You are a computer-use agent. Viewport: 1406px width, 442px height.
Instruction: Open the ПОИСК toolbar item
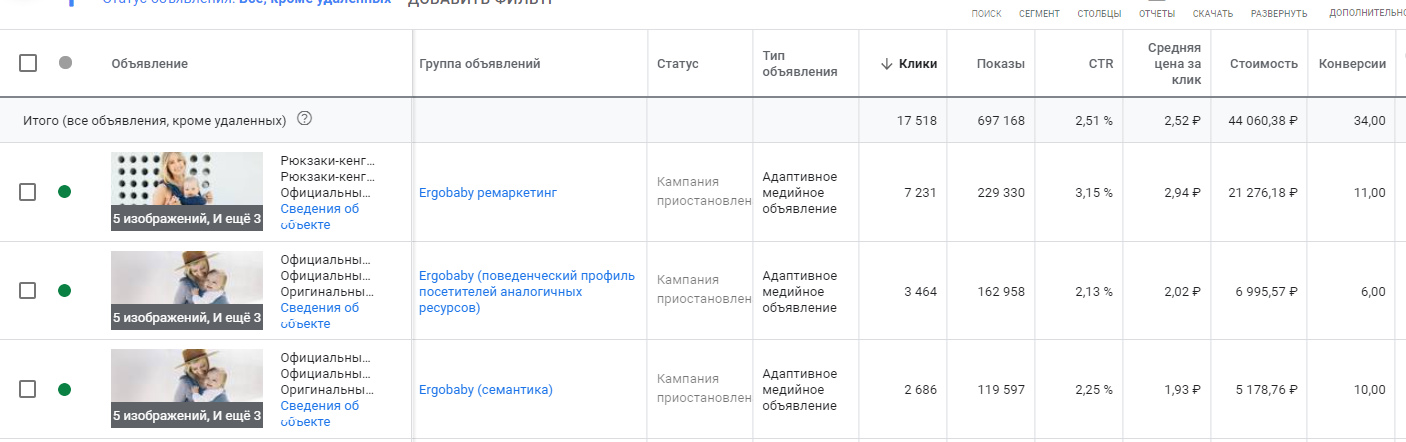point(986,13)
